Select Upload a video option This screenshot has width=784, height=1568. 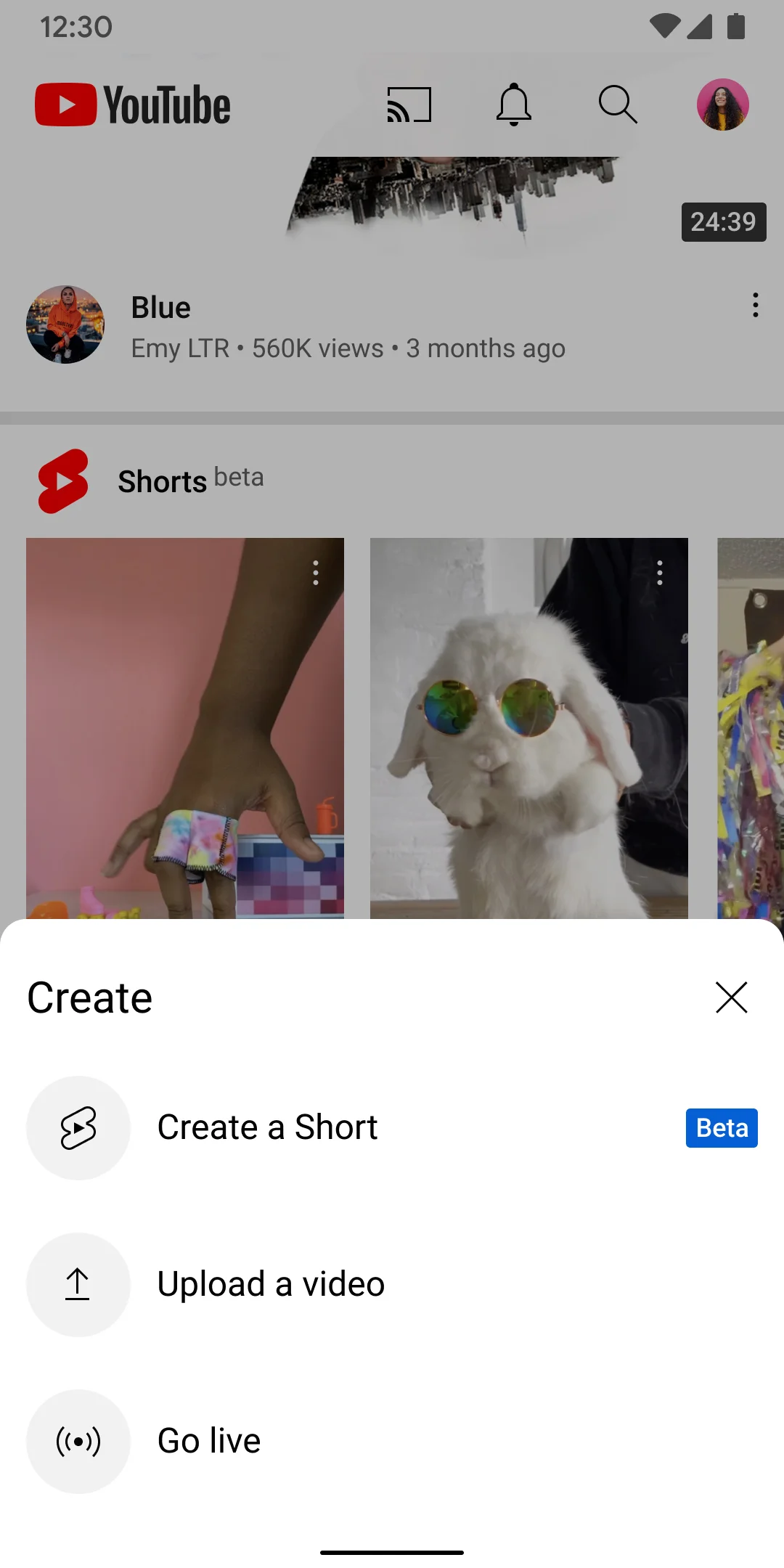point(271,1285)
